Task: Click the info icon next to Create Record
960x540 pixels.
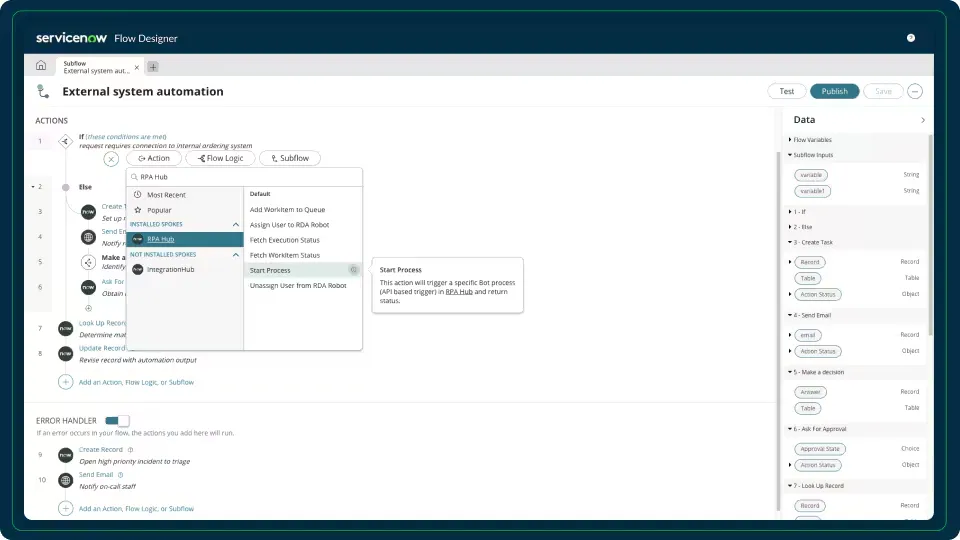Action: [x=130, y=449]
